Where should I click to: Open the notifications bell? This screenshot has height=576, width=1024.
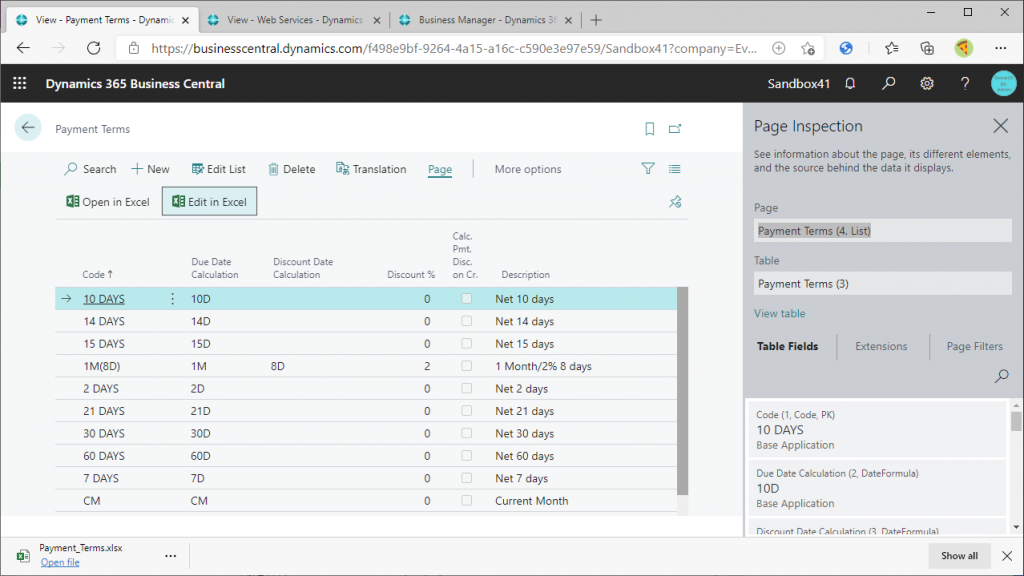click(850, 84)
